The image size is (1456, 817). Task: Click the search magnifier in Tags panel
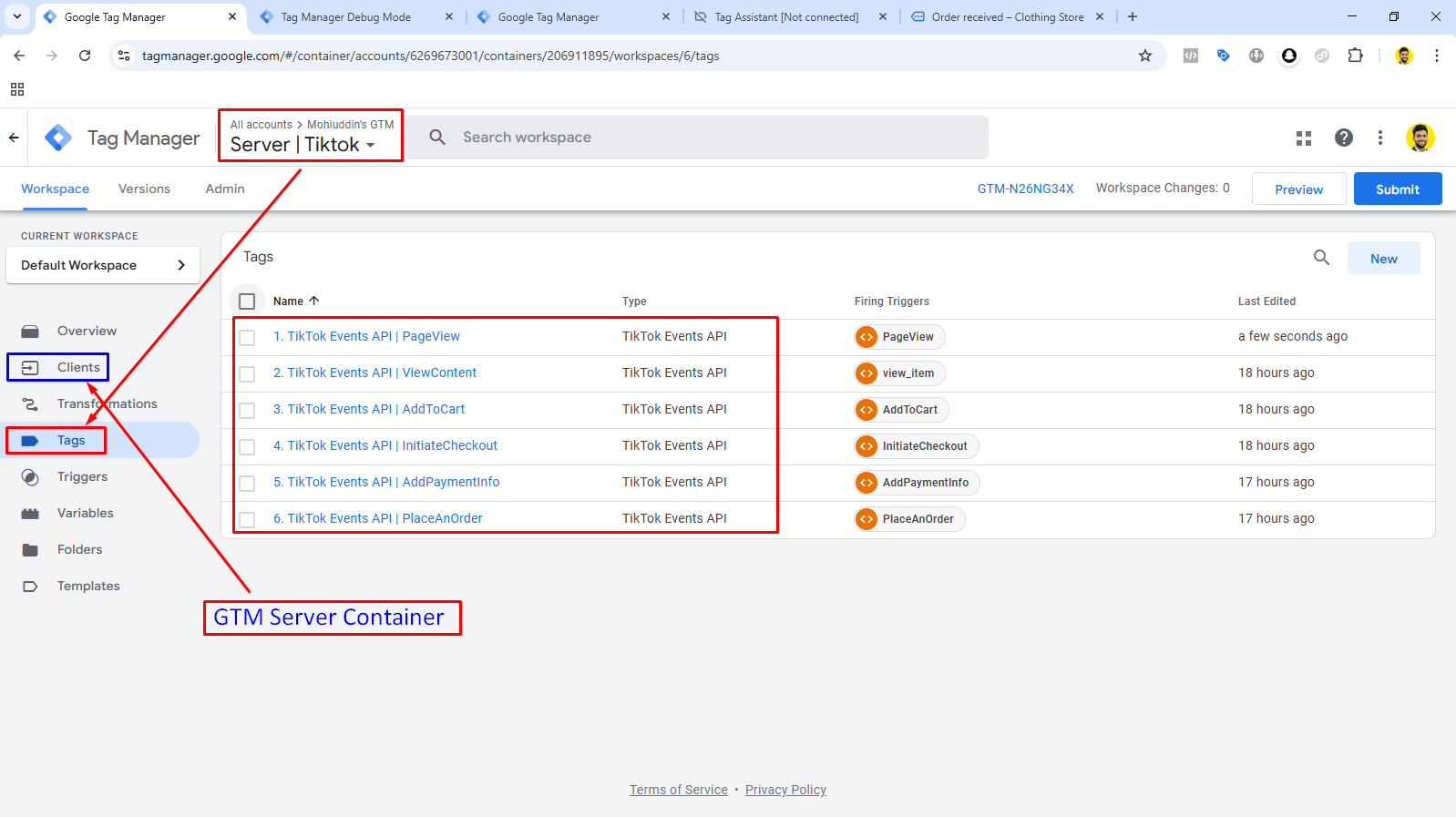[1321, 258]
